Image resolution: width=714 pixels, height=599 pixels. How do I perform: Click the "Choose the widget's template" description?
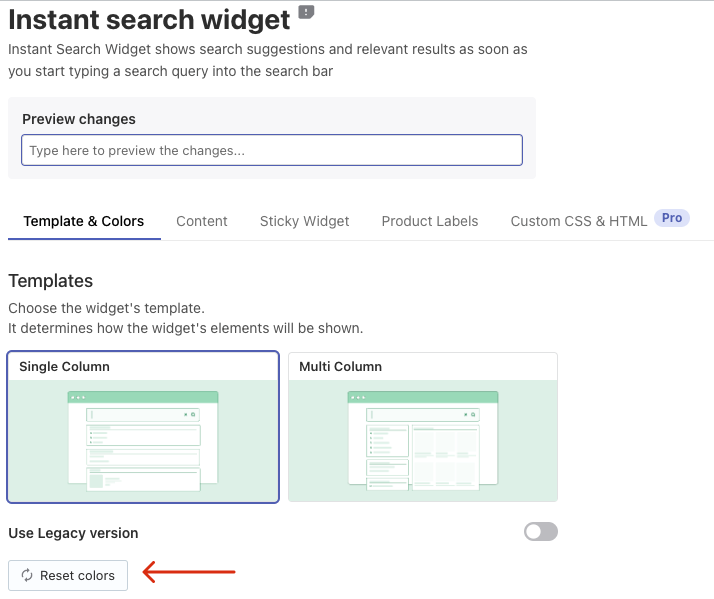(x=106, y=308)
